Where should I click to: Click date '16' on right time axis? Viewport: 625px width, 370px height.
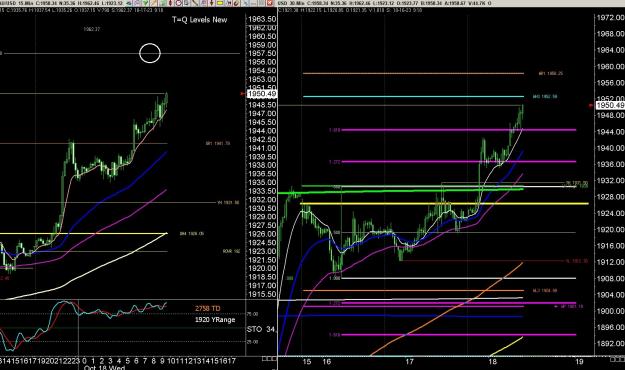point(327,362)
